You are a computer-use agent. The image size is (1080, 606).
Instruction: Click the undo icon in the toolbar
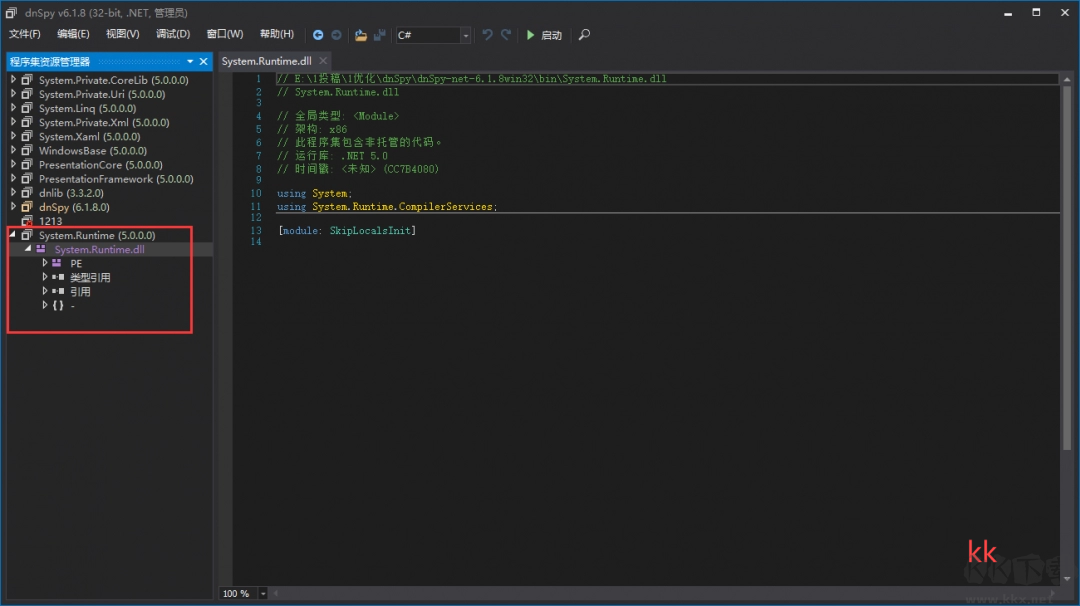click(487, 35)
